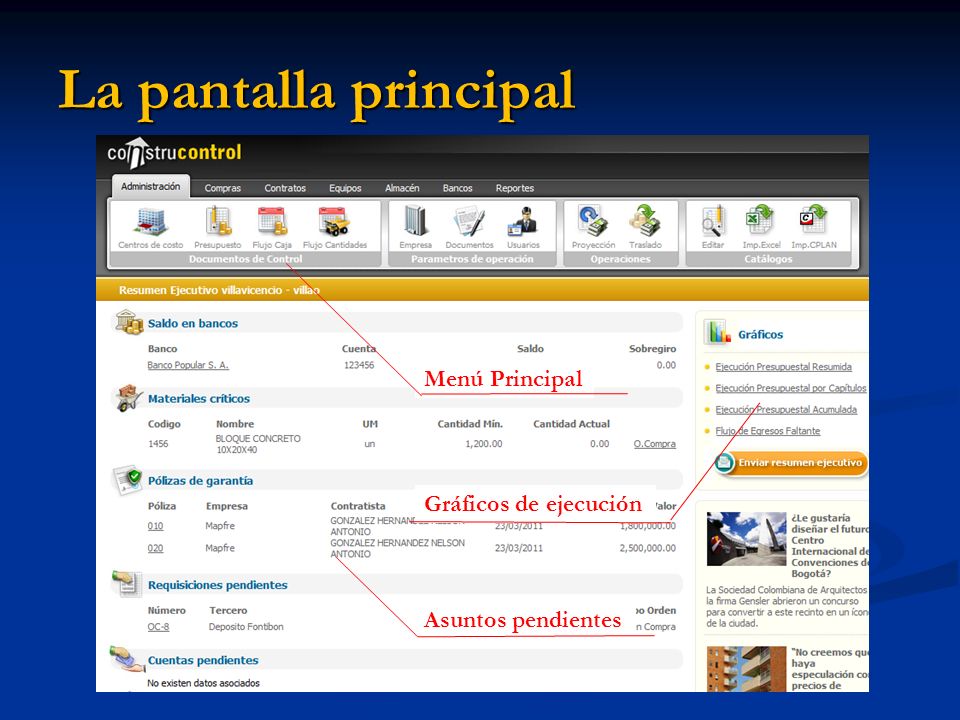960x720 pixels.
Task: Open the Documentos icon
Action: coord(469,221)
